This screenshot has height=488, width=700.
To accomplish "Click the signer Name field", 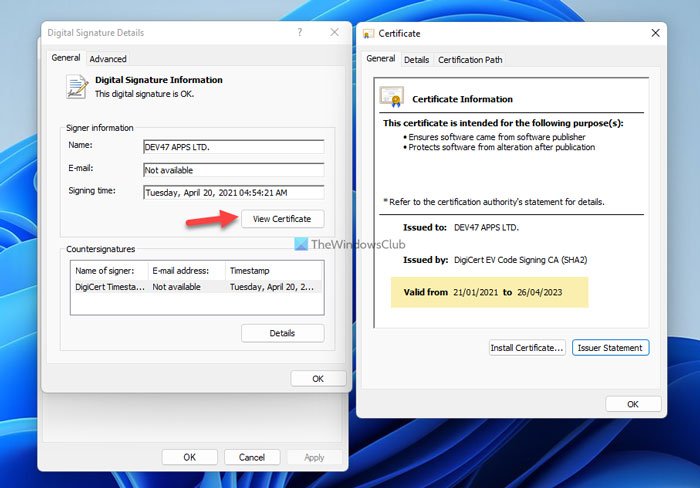I will pos(233,147).
